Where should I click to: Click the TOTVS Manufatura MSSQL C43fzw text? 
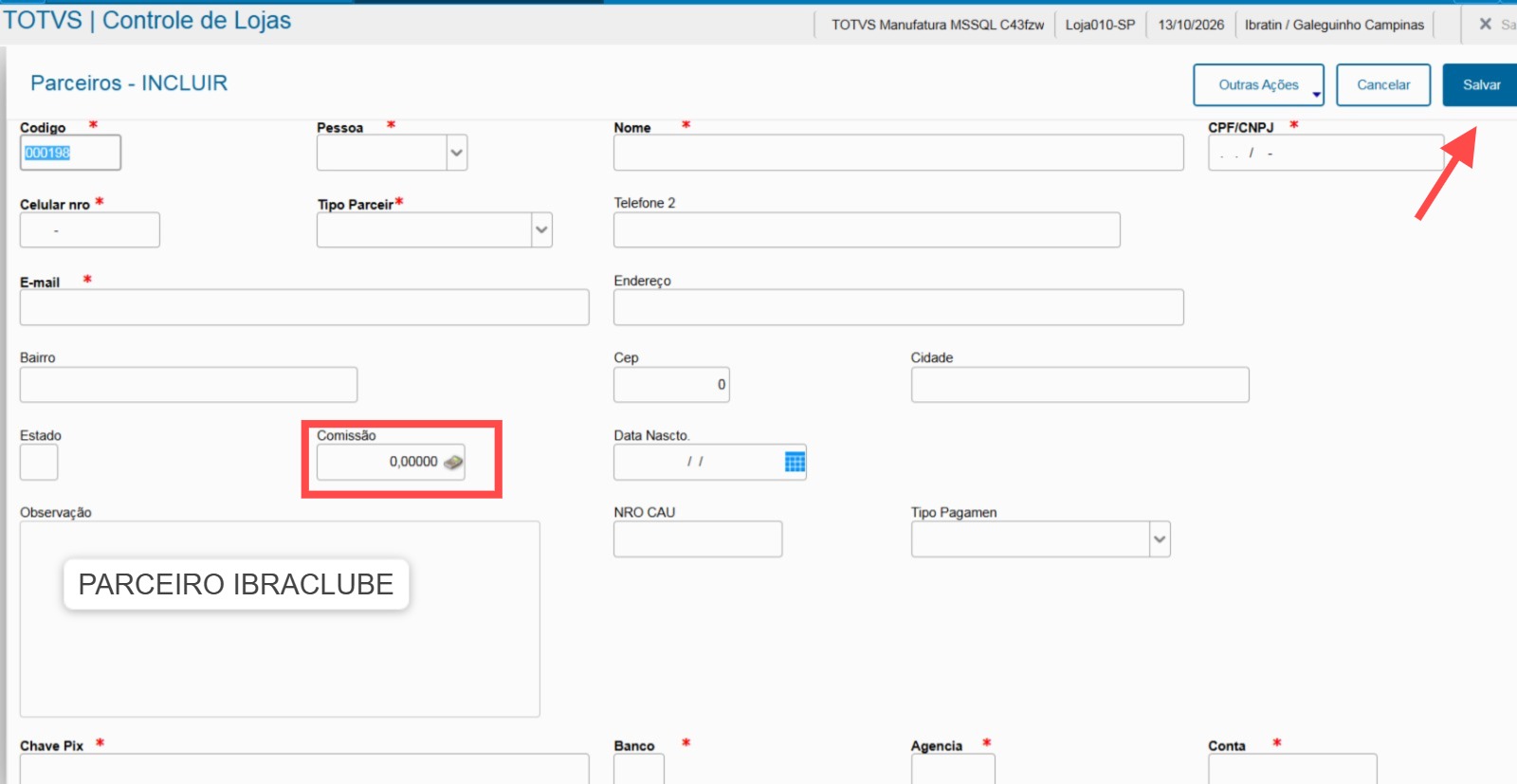[x=938, y=25]
